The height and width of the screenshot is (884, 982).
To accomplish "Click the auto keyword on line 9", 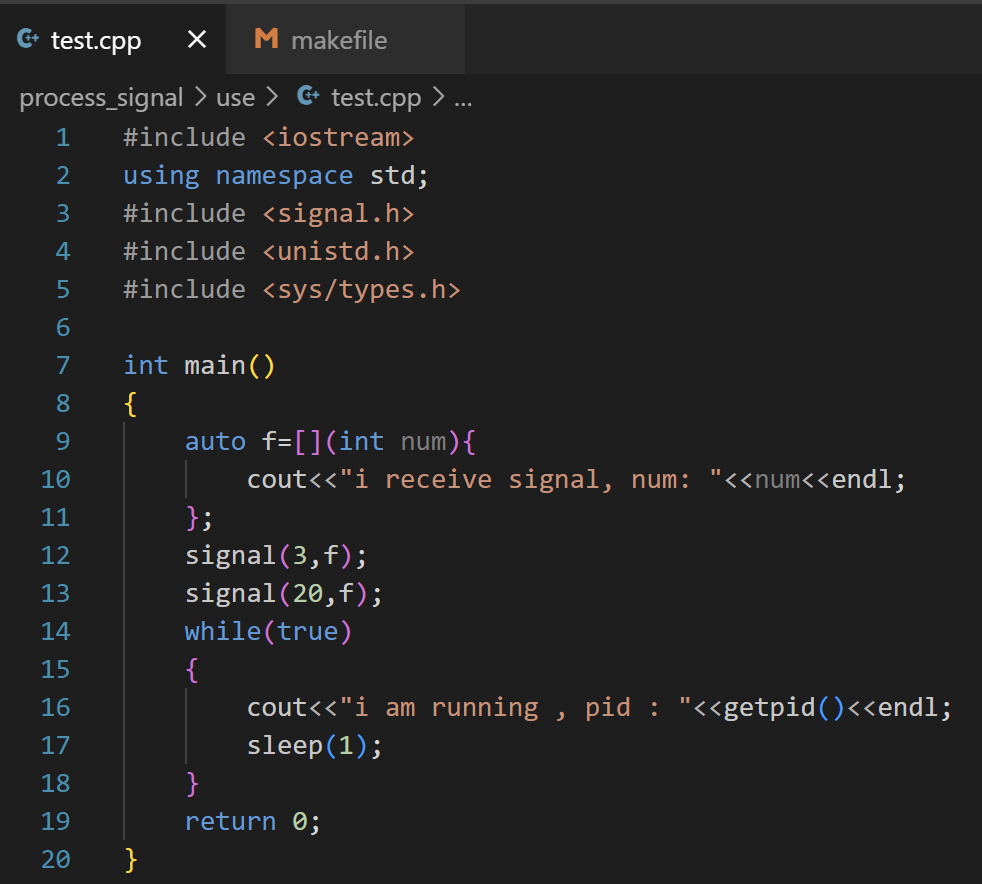I will coord(215,442).
